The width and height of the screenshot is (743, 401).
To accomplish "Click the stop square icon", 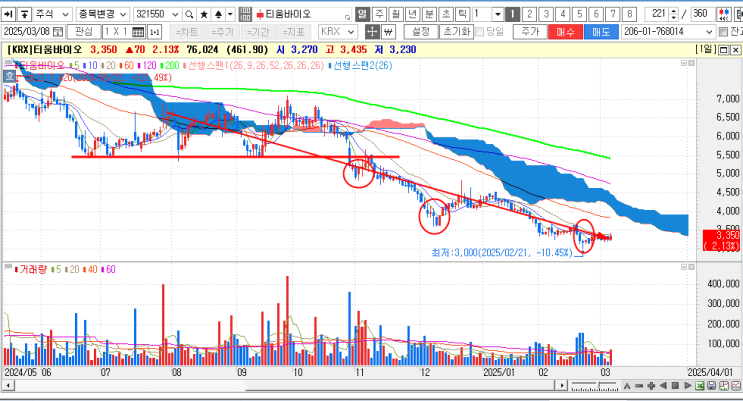I will tap(676, 386).
